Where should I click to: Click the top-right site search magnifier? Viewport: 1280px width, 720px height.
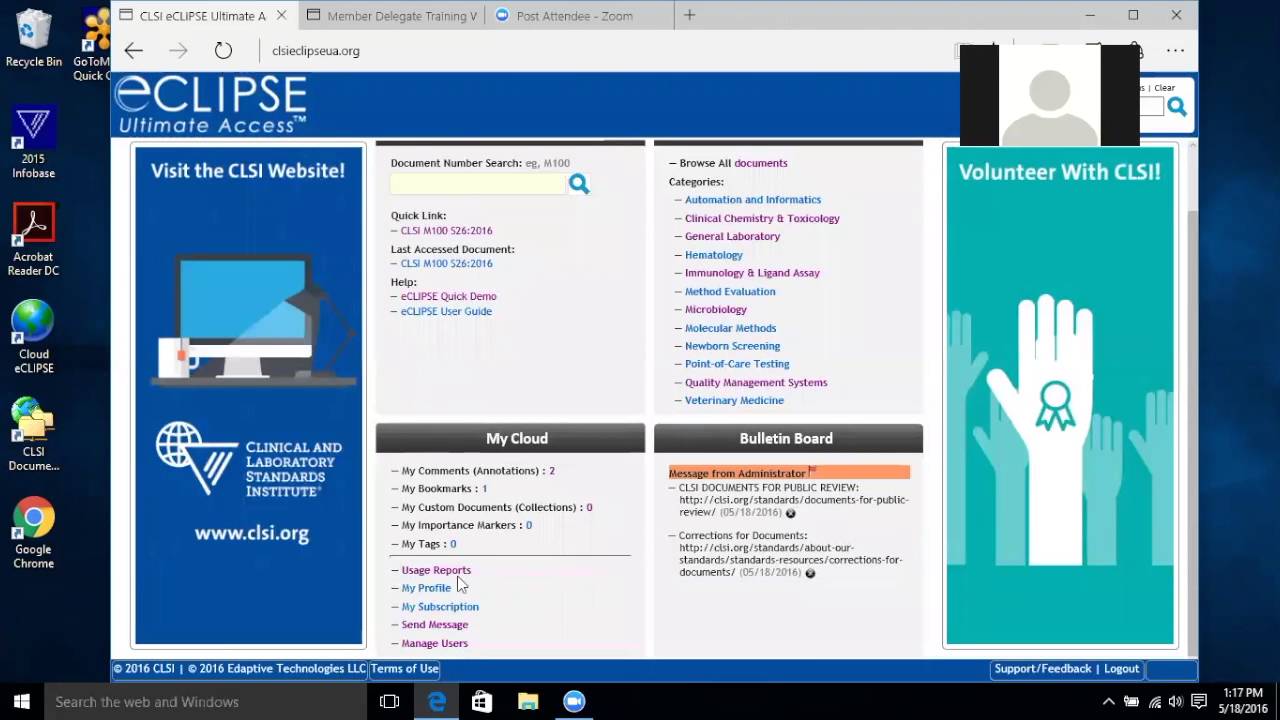(1177, 107)
